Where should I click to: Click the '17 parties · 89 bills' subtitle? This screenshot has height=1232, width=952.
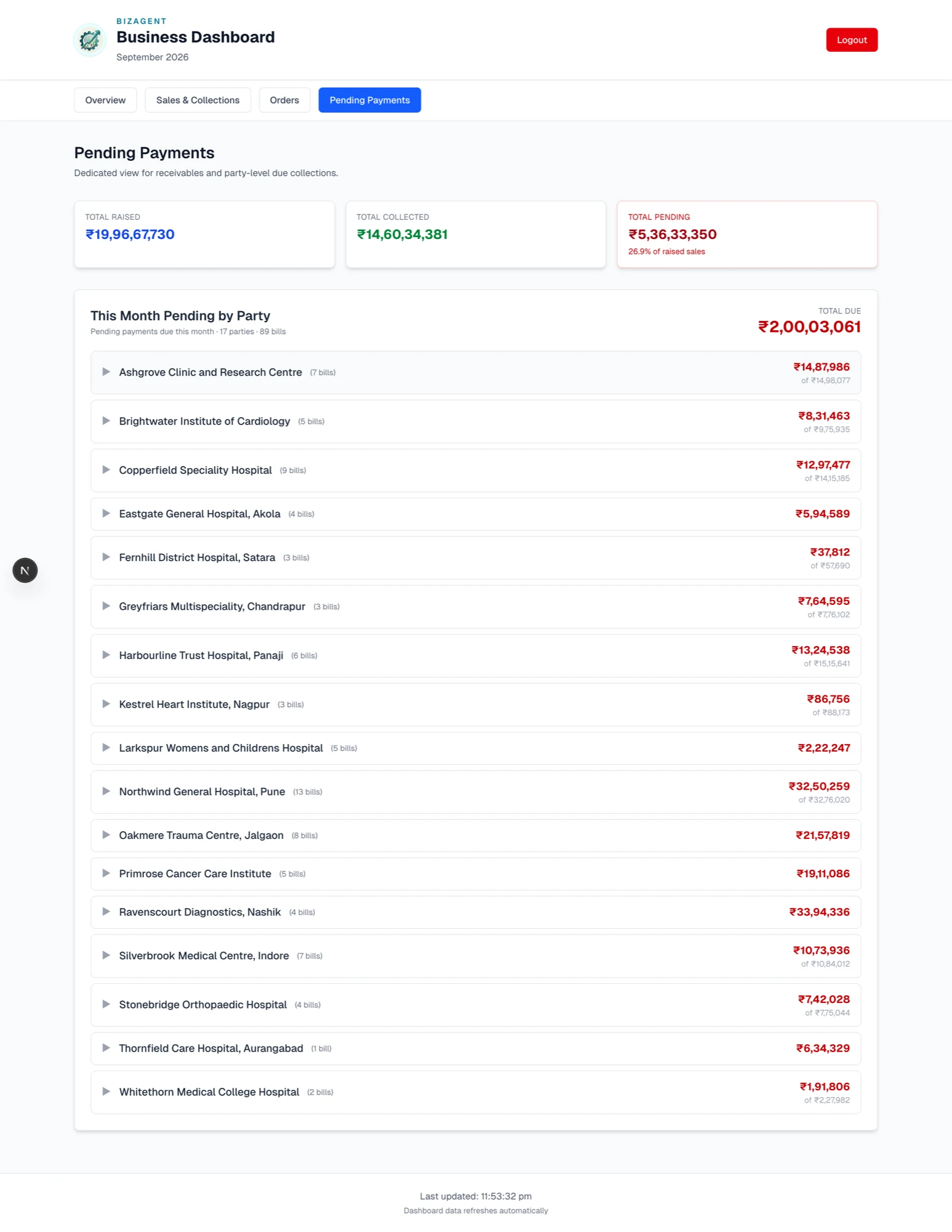(x=252, y=332)
